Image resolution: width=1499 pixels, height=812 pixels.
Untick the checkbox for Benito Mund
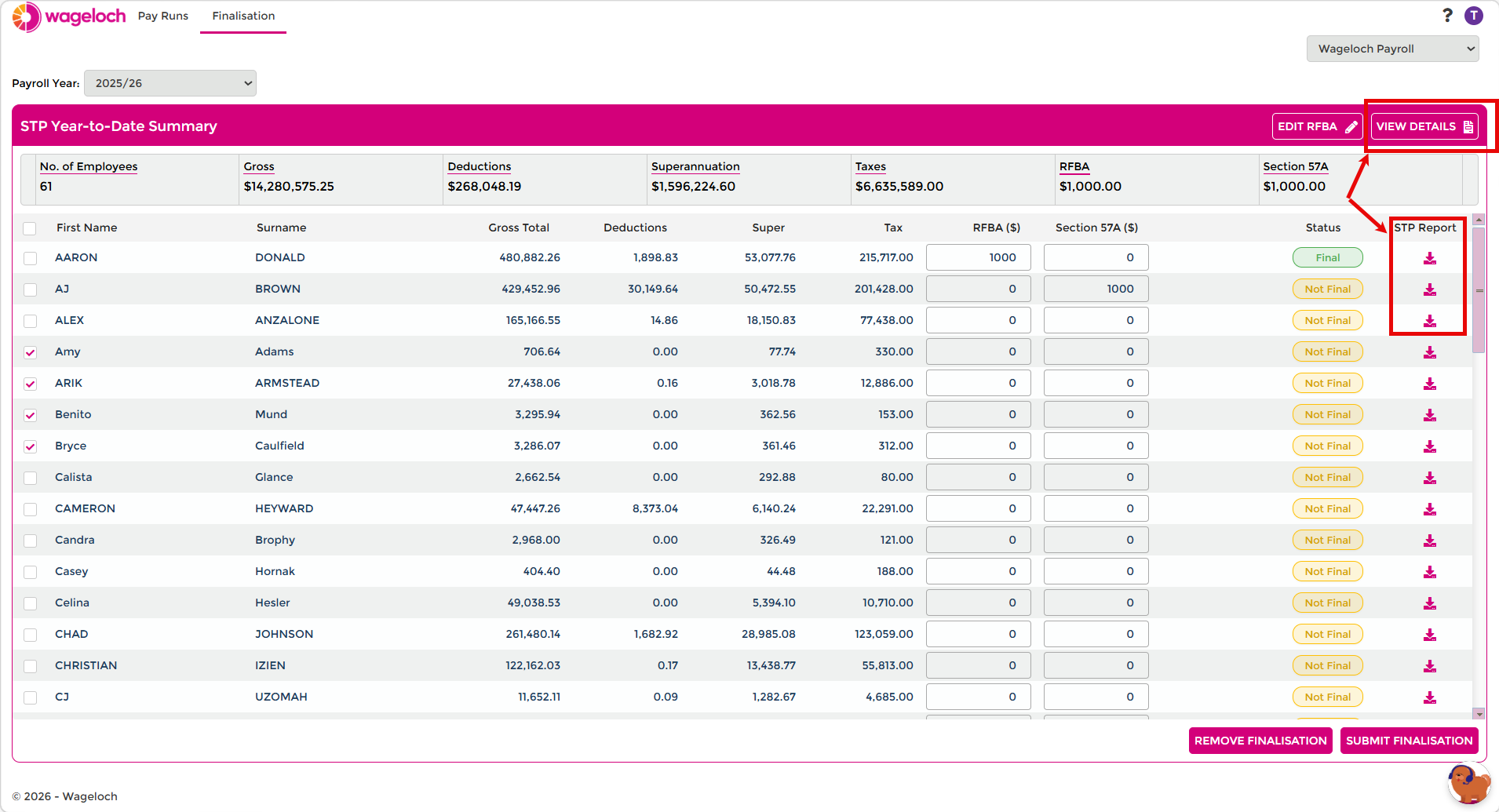click(30, 415)
